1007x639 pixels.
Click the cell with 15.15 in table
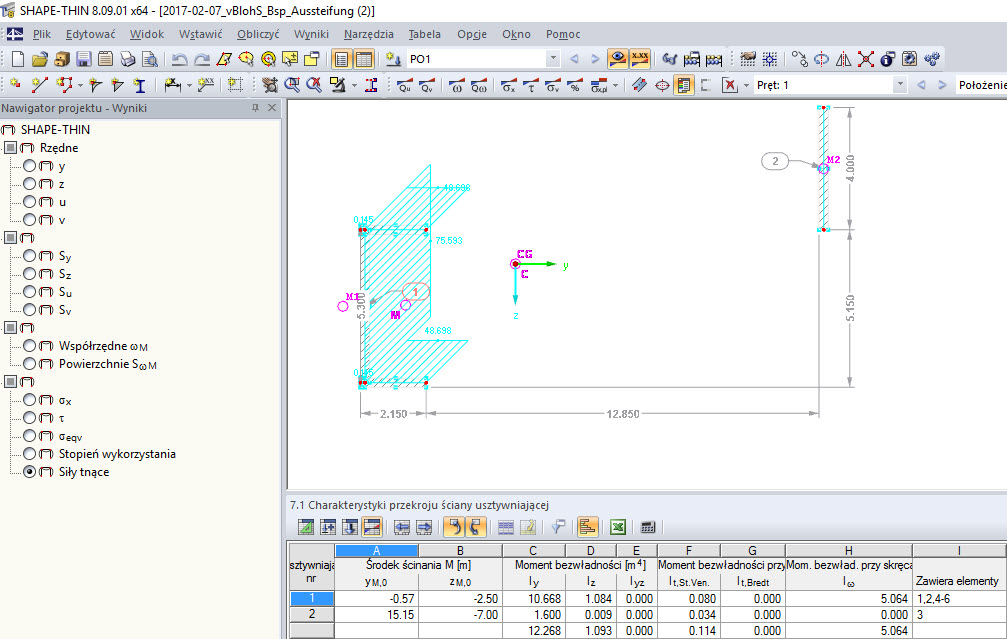coord(376,614)
